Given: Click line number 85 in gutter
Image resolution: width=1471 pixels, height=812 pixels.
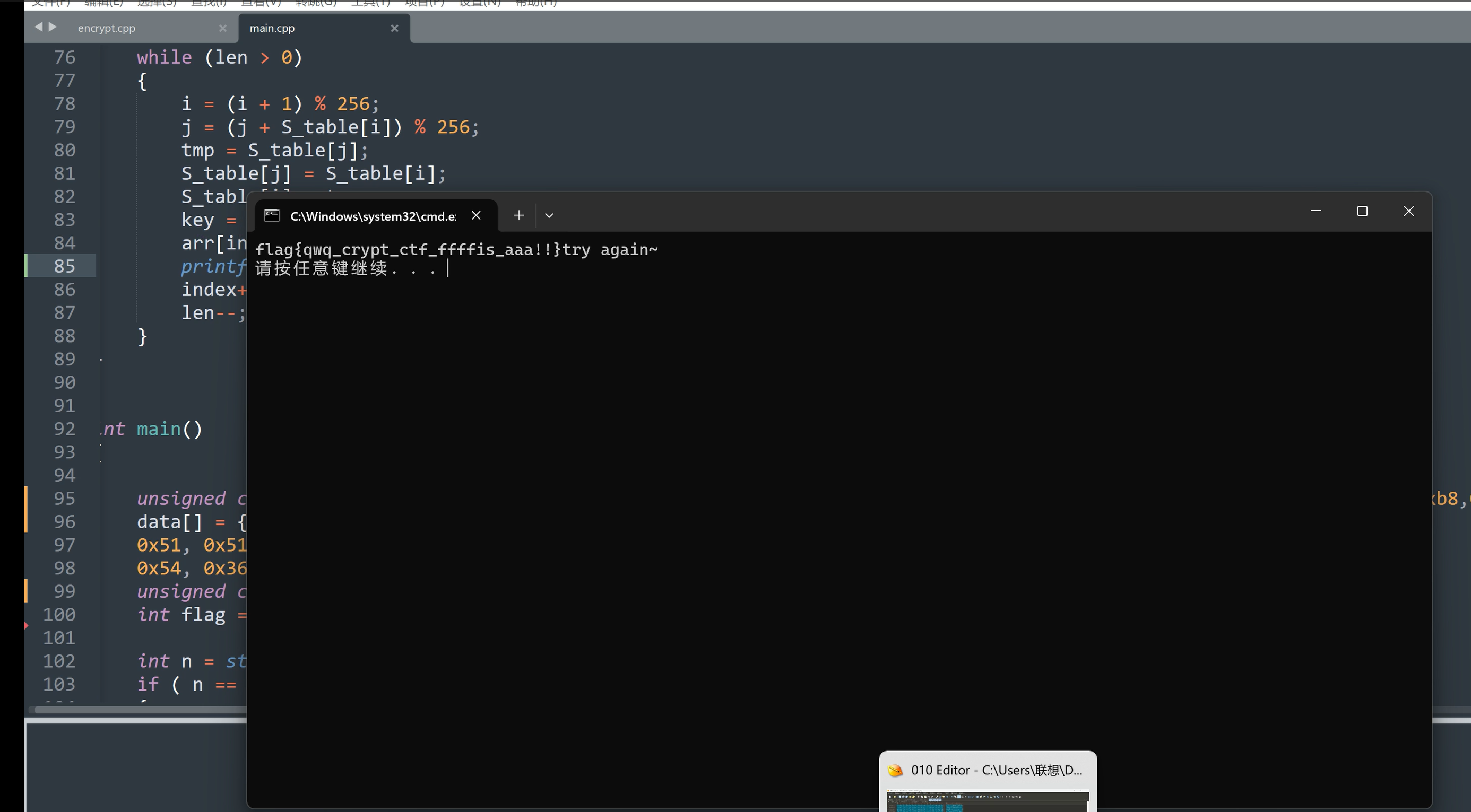Looking at the screenshot, I should pyautogui.click(x=65, y=266).
